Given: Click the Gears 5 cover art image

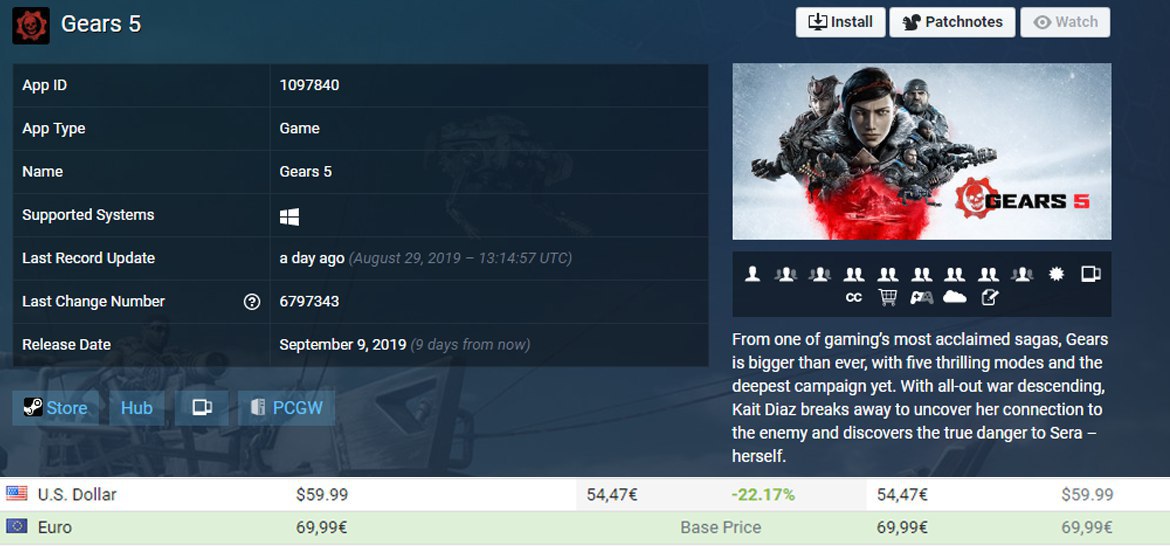Looking at the screenshot, I should point(922,151).
